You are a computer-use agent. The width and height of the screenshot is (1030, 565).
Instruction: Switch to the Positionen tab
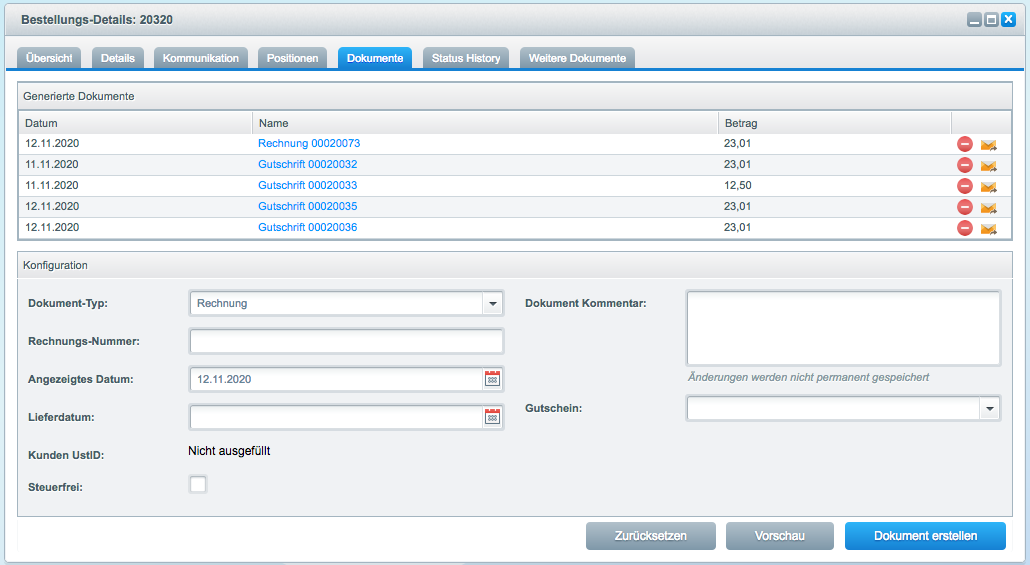point(292,58)
